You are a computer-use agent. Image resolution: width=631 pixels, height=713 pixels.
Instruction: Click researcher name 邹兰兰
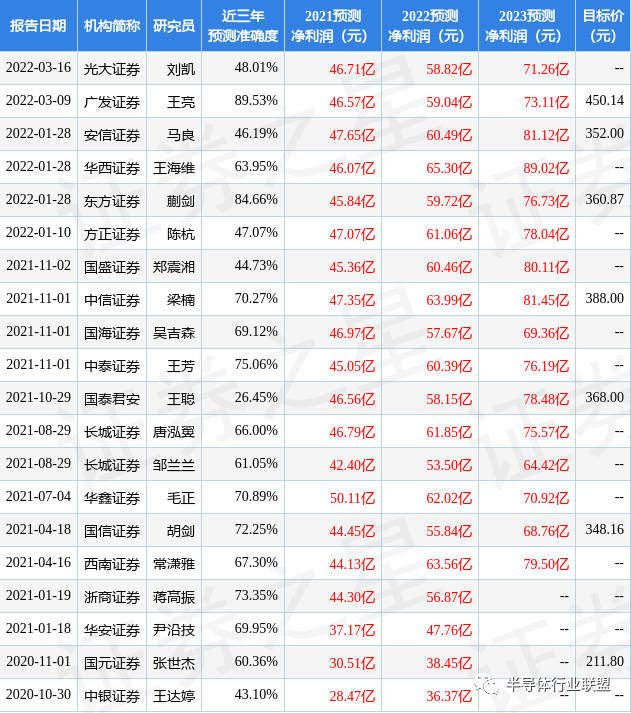(174, 465)
